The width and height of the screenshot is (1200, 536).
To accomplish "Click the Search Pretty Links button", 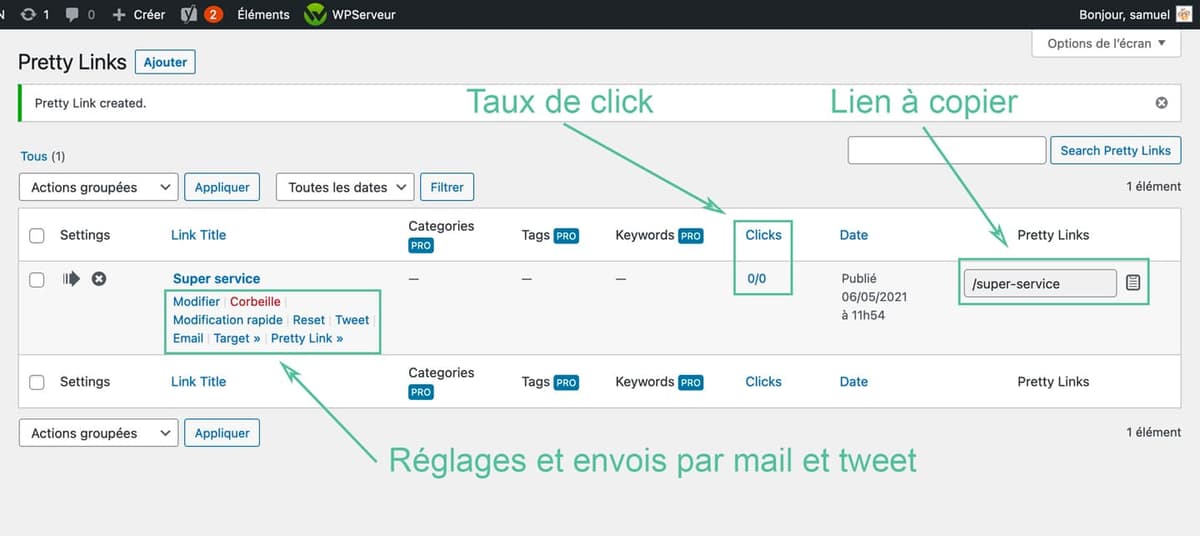I will coord(1115,150).
